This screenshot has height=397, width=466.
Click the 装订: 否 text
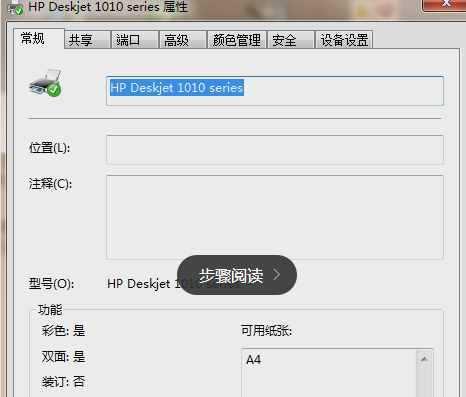tap(63, 381)
